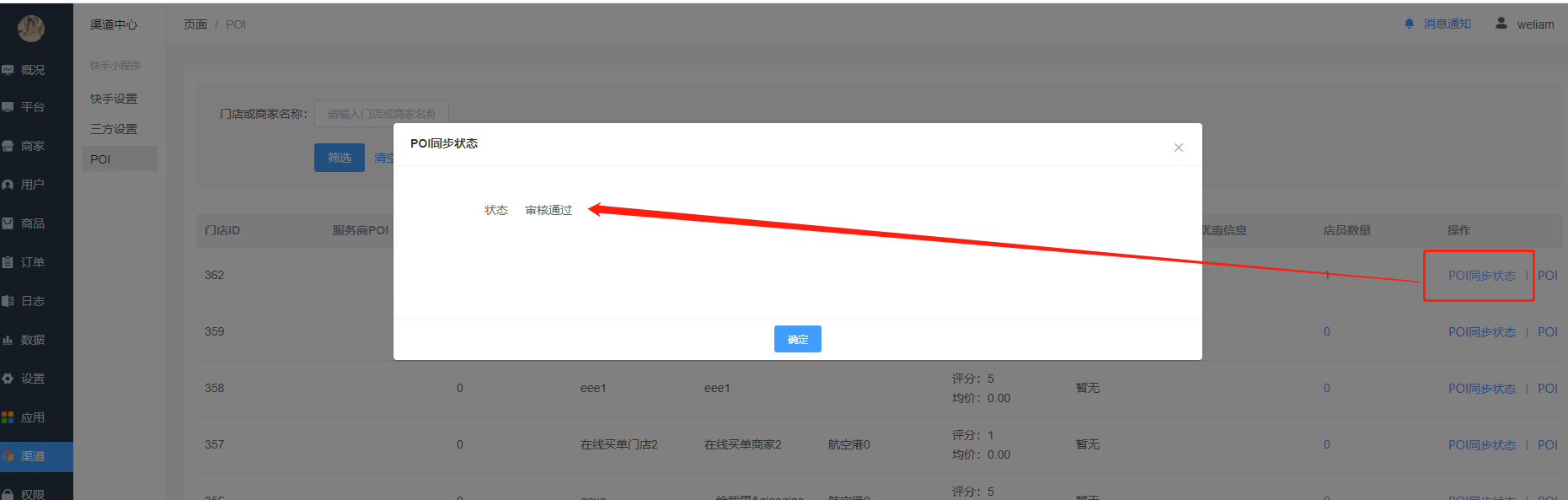
Task: Select 三方设置 in the submenu
Action: (x=114, y=129)
